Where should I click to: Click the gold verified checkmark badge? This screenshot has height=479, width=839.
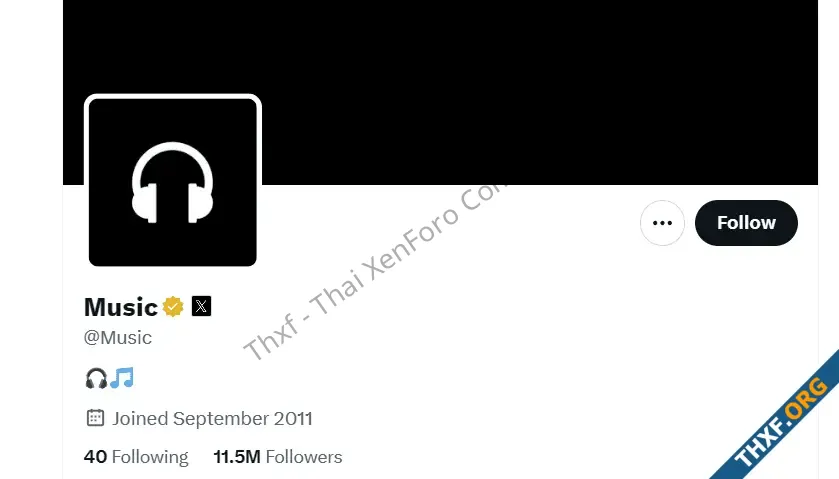click(x=173, y=307)
